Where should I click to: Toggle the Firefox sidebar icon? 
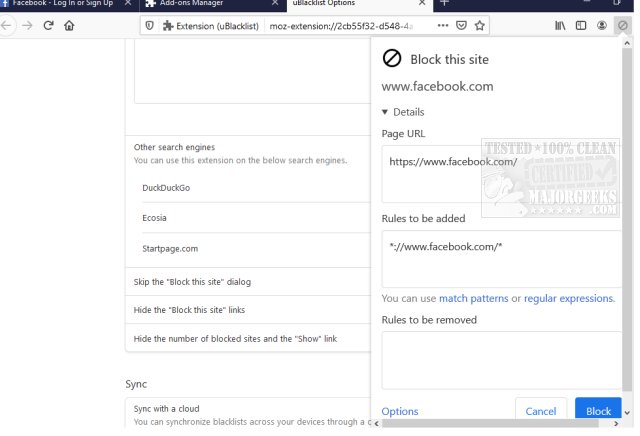(581, 25)
